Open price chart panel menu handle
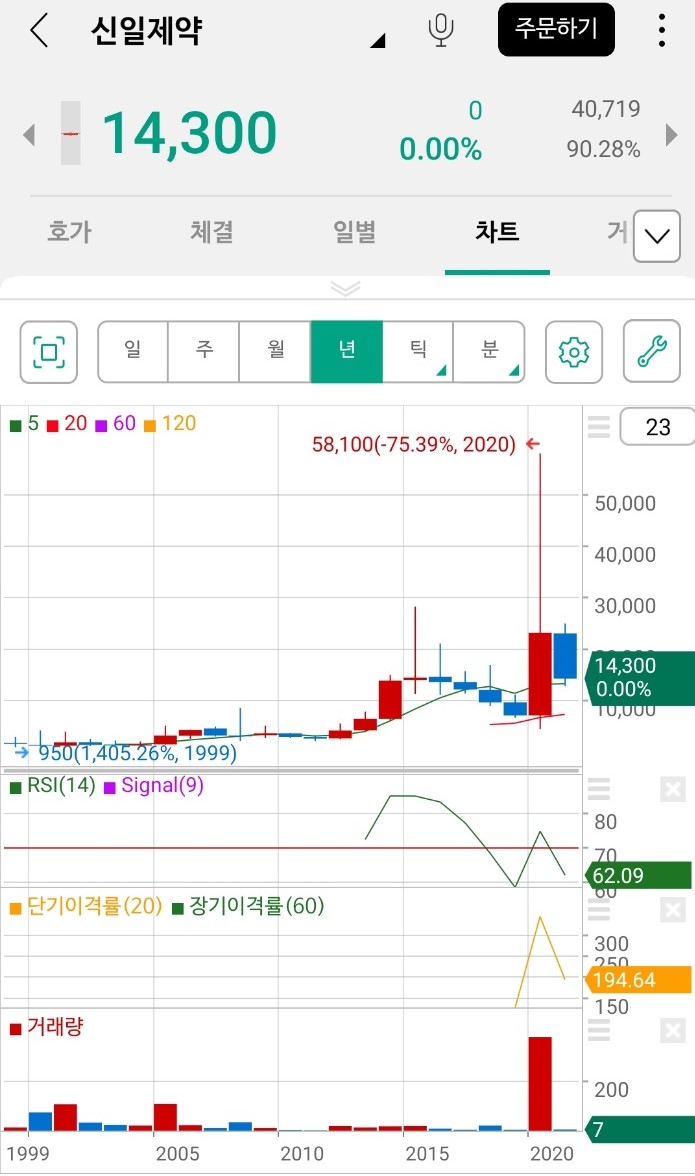 coord(598,427)
